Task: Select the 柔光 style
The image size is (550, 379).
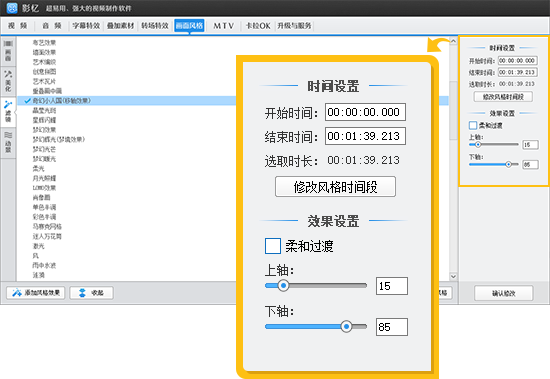Action: [39, 168]
